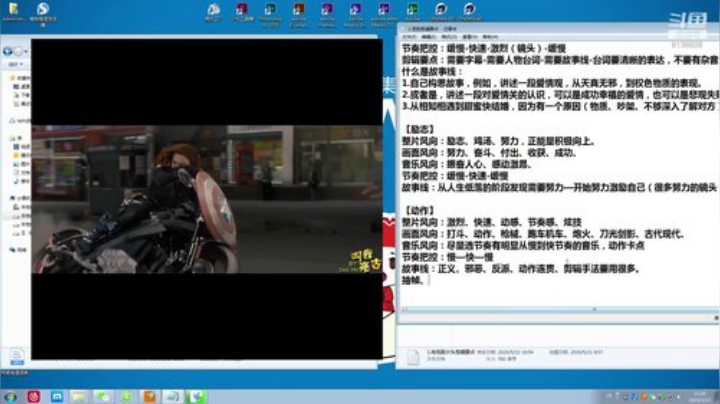The height and width of the screenshot is (404, 720).
Task: Launch the Adobe Media Encoder shortcut
Action: pos(355,14)
